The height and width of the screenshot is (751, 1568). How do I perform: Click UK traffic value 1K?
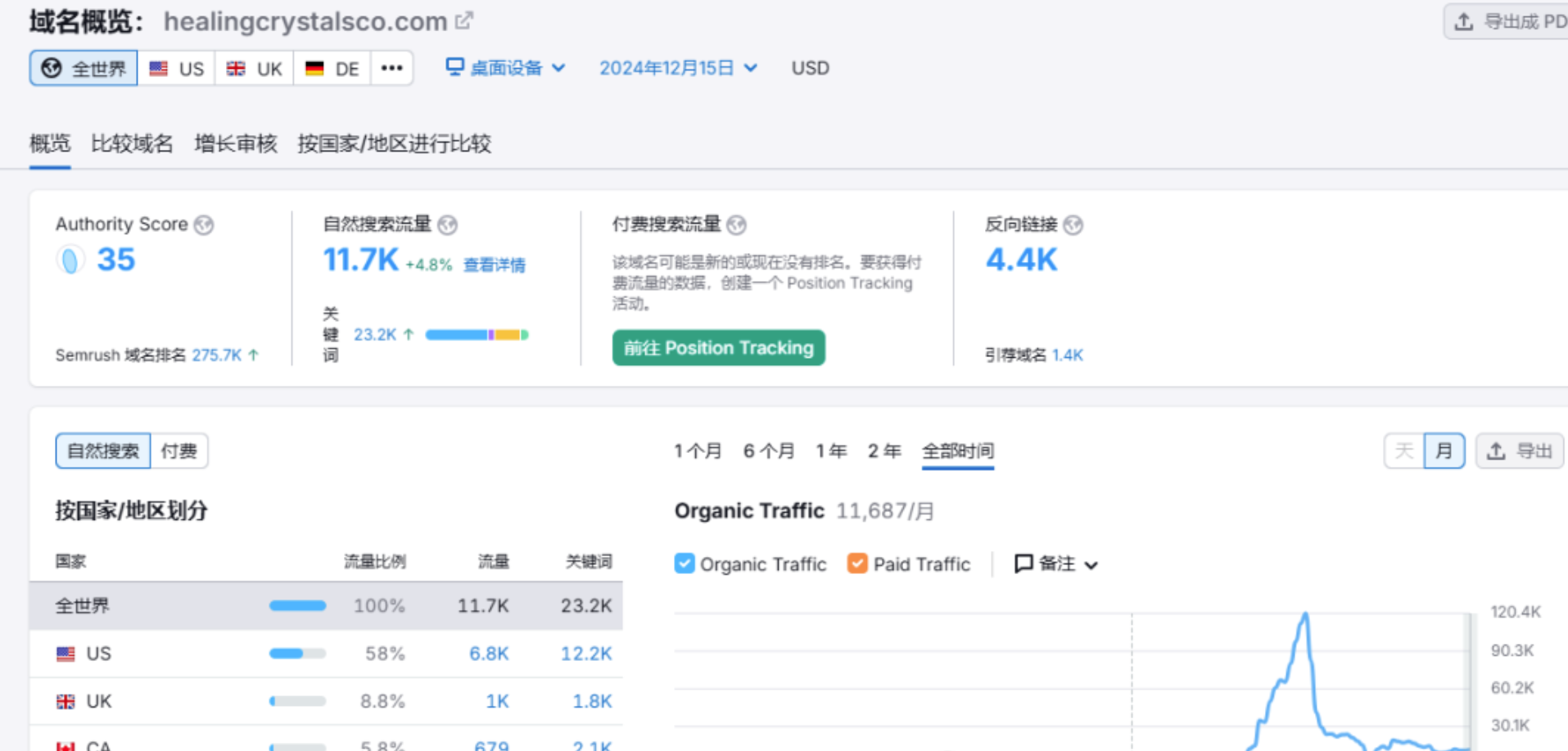click(x=497, y=701)
